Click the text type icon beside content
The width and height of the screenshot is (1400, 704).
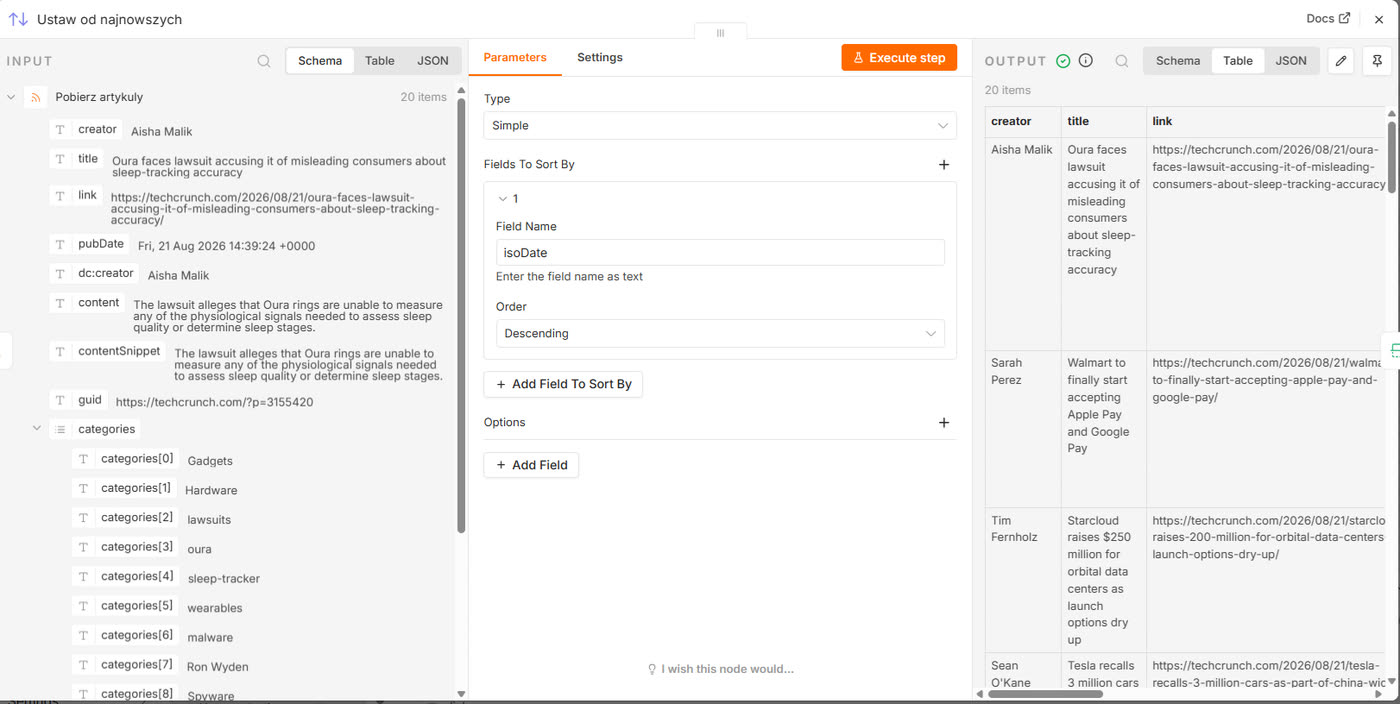(x=61, y=303)
